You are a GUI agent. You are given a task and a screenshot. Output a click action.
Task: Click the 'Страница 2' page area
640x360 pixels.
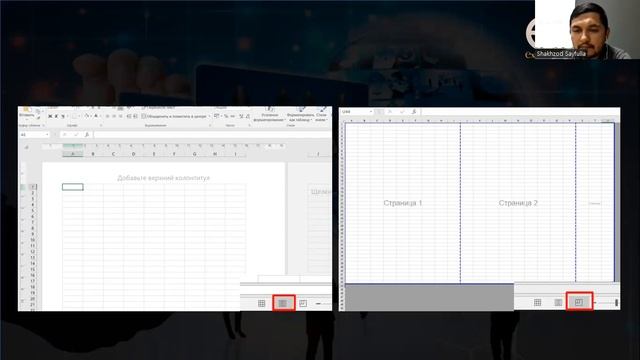(x=518, y=203)
